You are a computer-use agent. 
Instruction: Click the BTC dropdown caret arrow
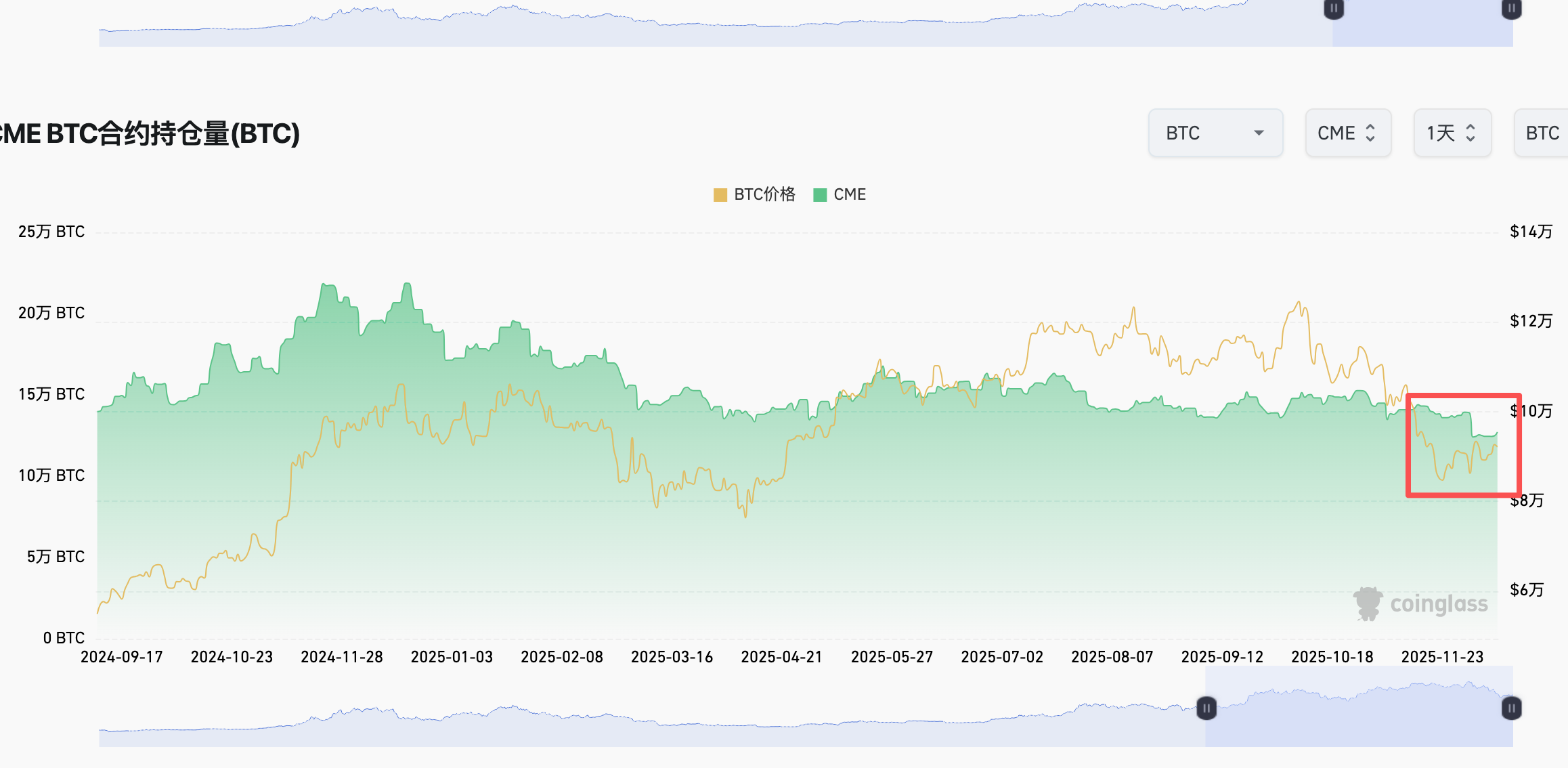1259,133
